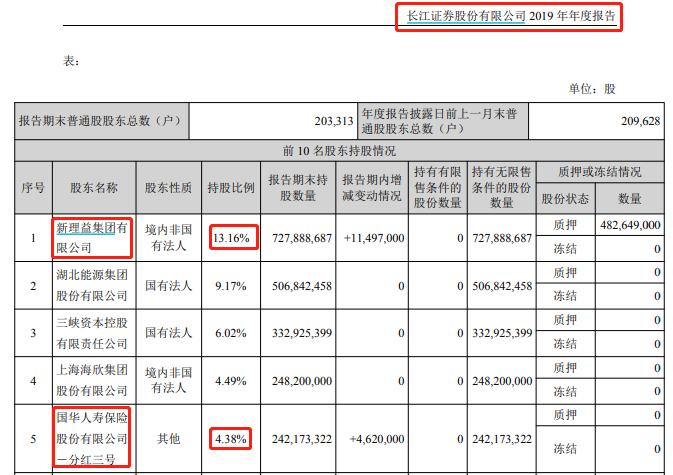673x475 pixels.
Task: Click the '持股比例' column header
Action: pyautogui.click(x=231, y=188)
